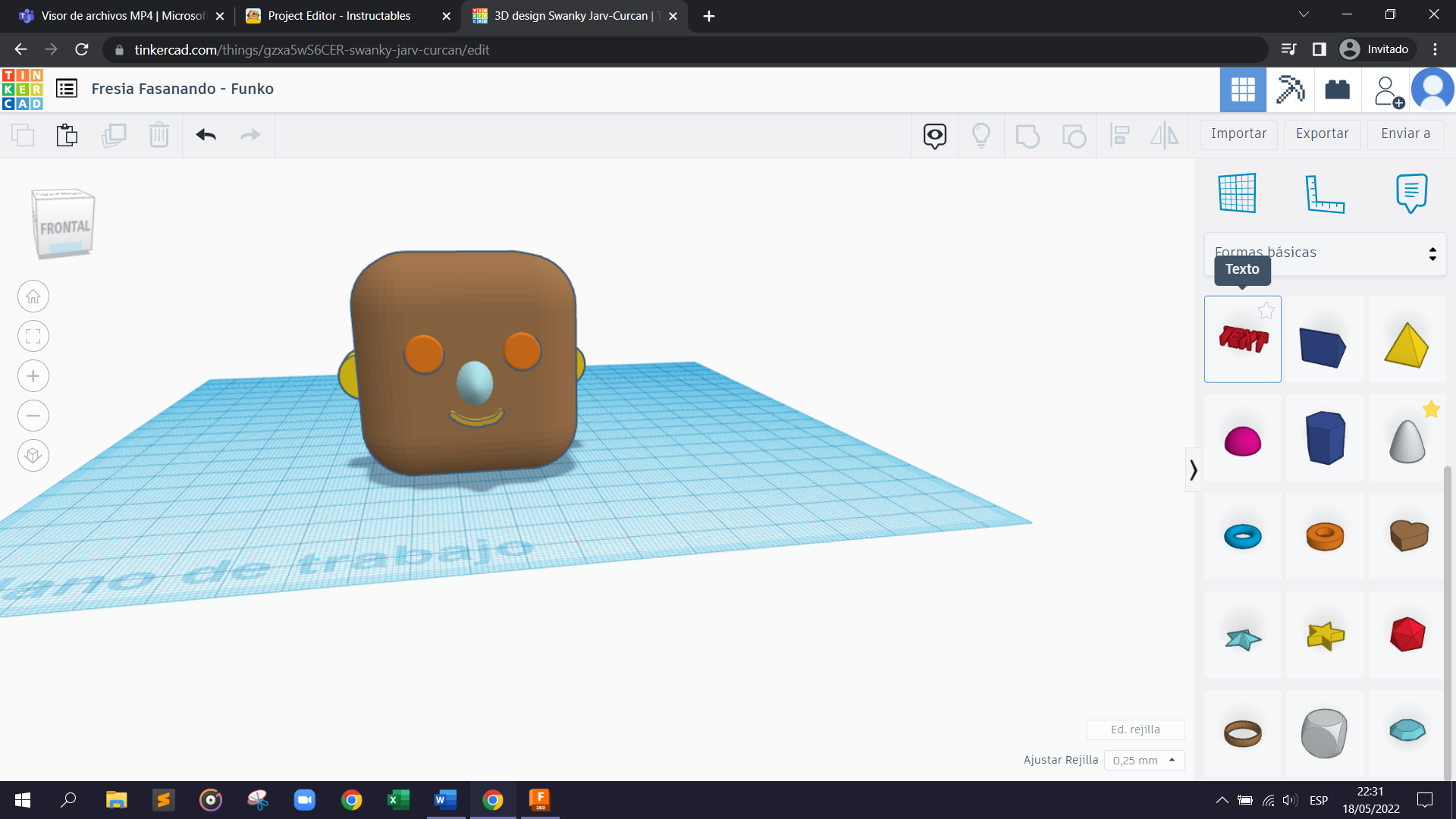Open the Workplane tool

point(1237,193)
